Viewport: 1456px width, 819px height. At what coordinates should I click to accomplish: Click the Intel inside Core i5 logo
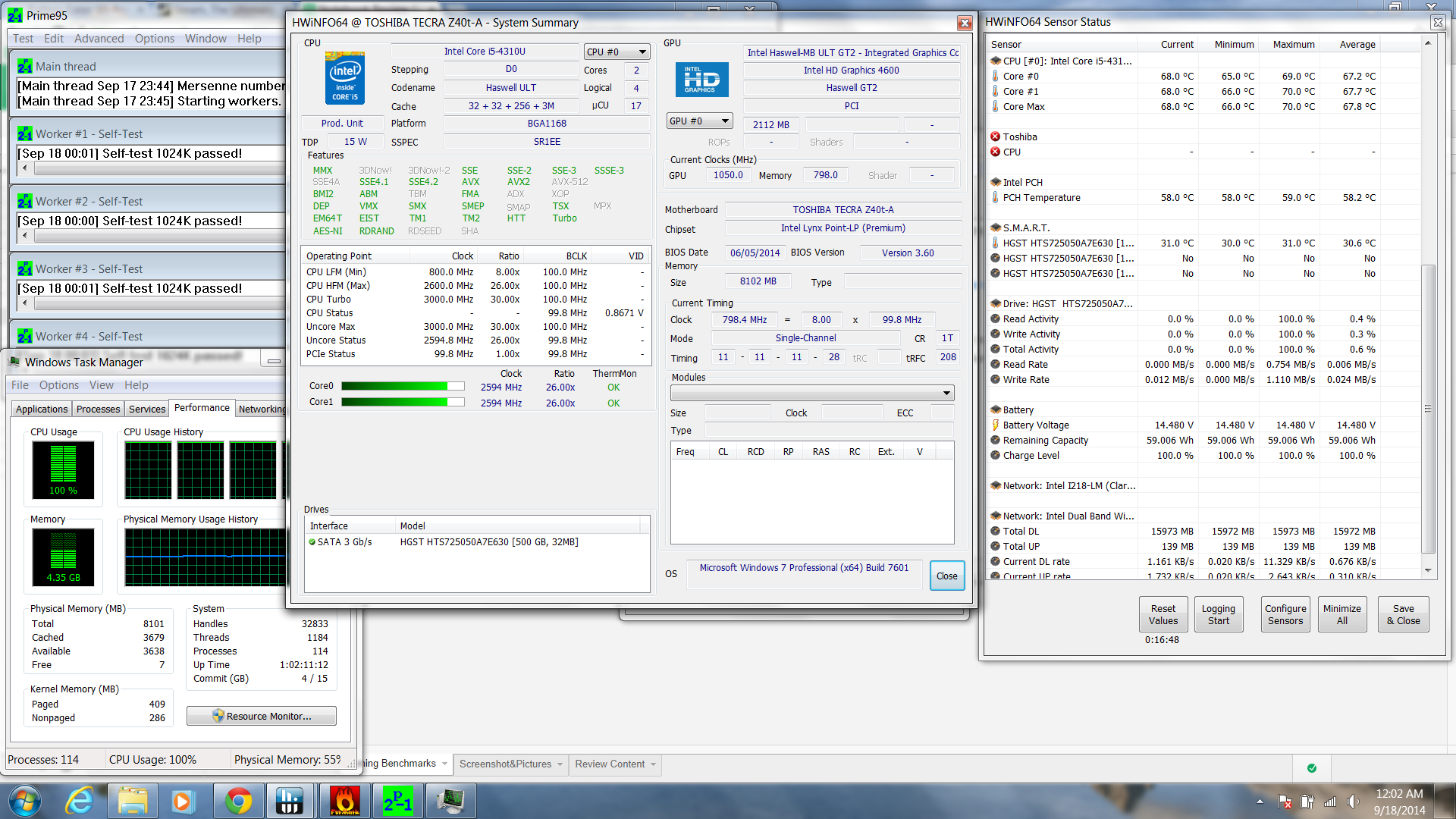pos(345,78)
